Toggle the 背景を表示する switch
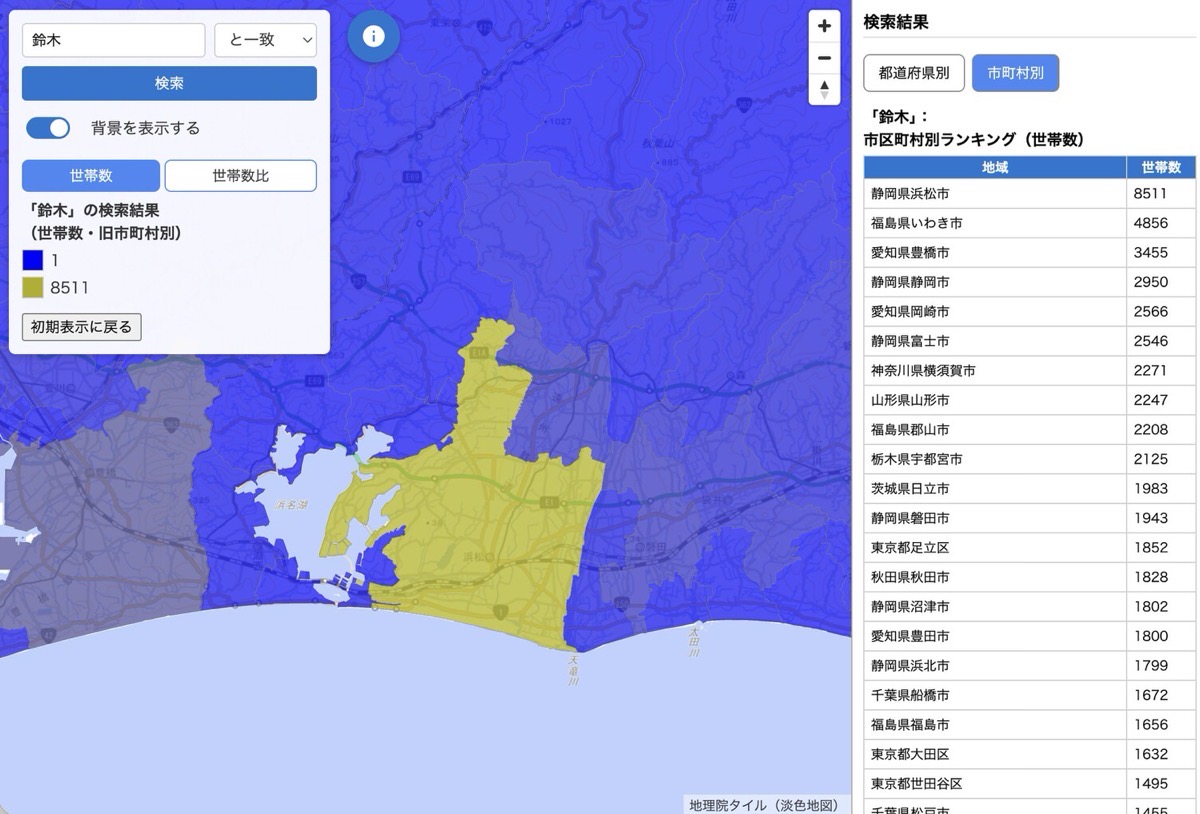 pos(48,128)
